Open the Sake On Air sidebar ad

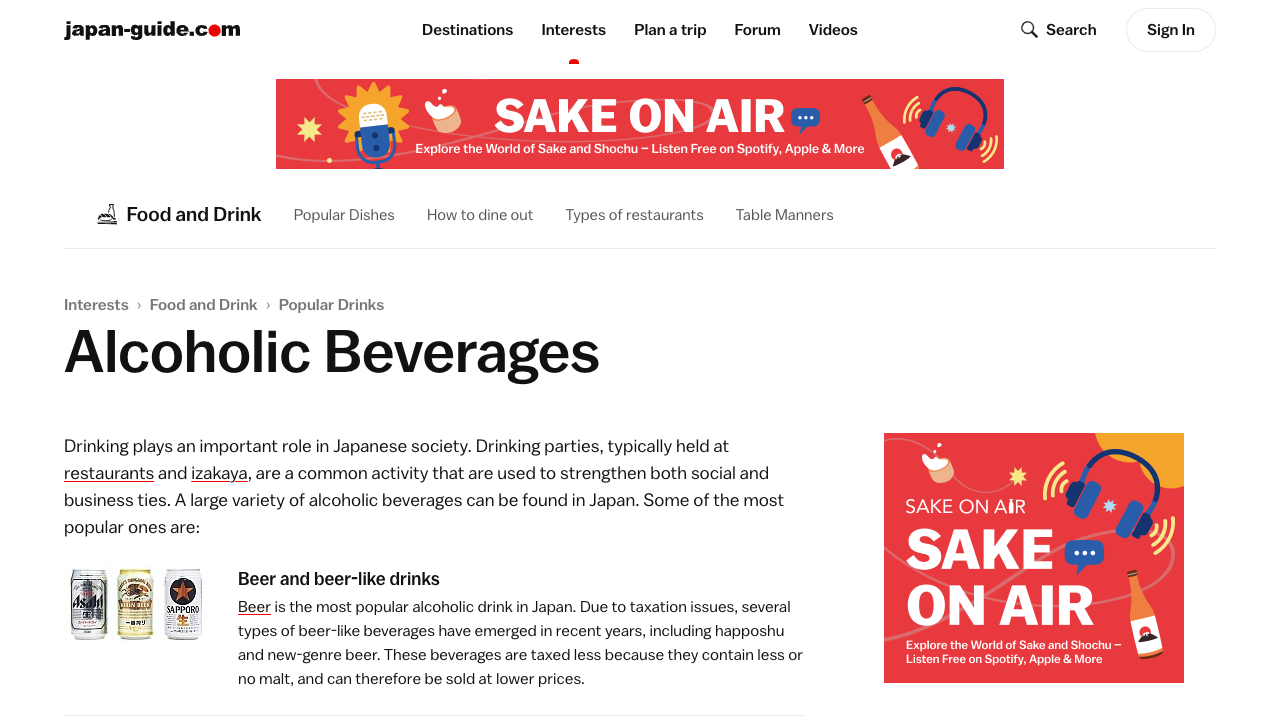[1034, 558]
